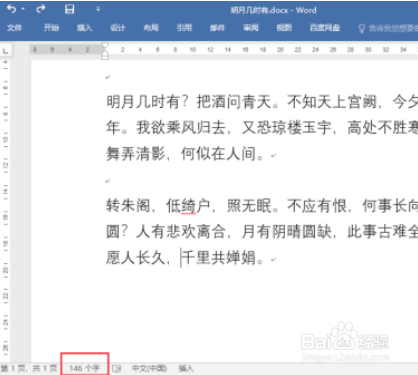Click the proofing check icon in status bar
The width and height of the screenshot is (418, 375).
pos(117,368)
